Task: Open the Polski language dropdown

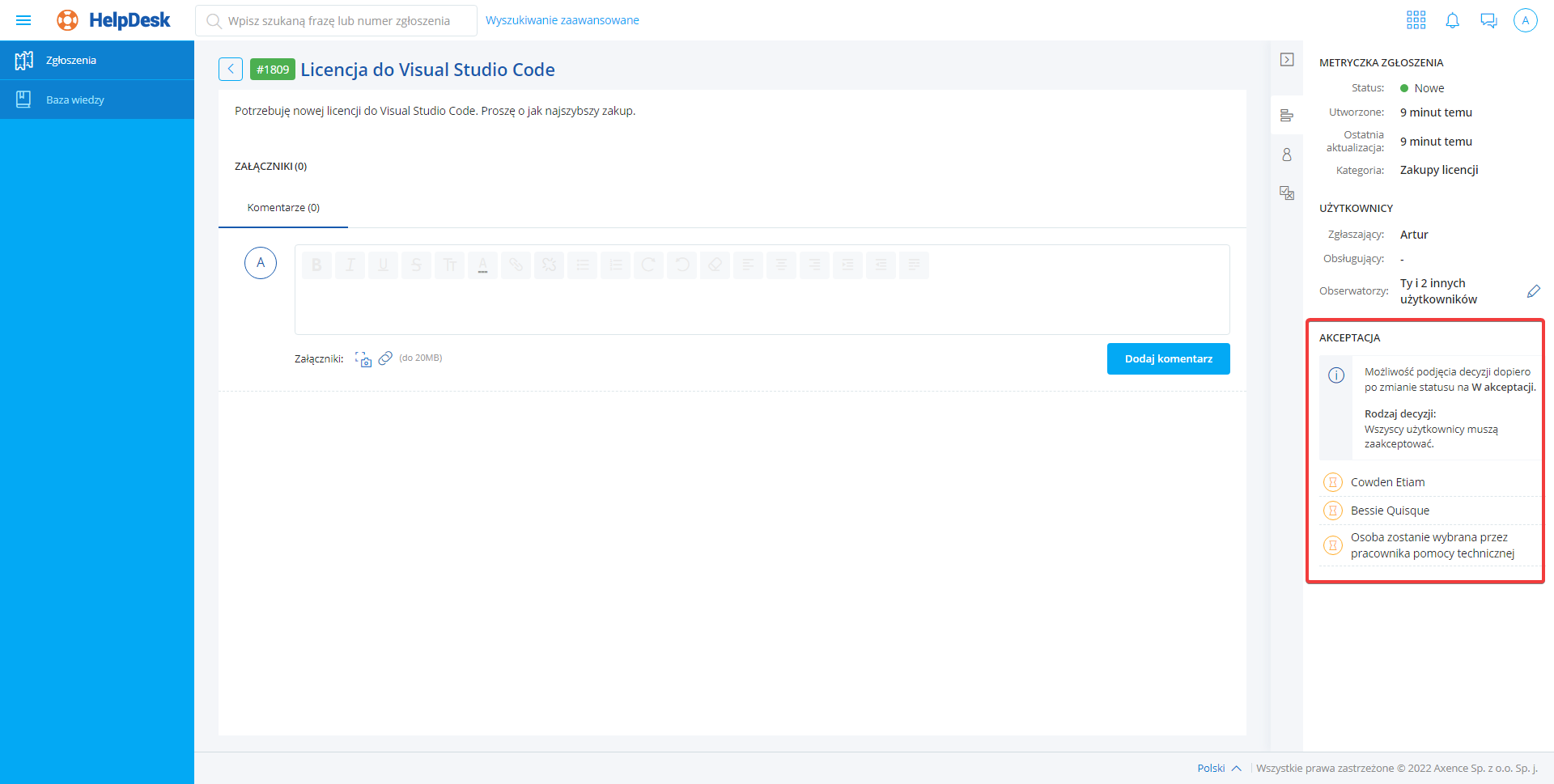Action: (1219, 768)
